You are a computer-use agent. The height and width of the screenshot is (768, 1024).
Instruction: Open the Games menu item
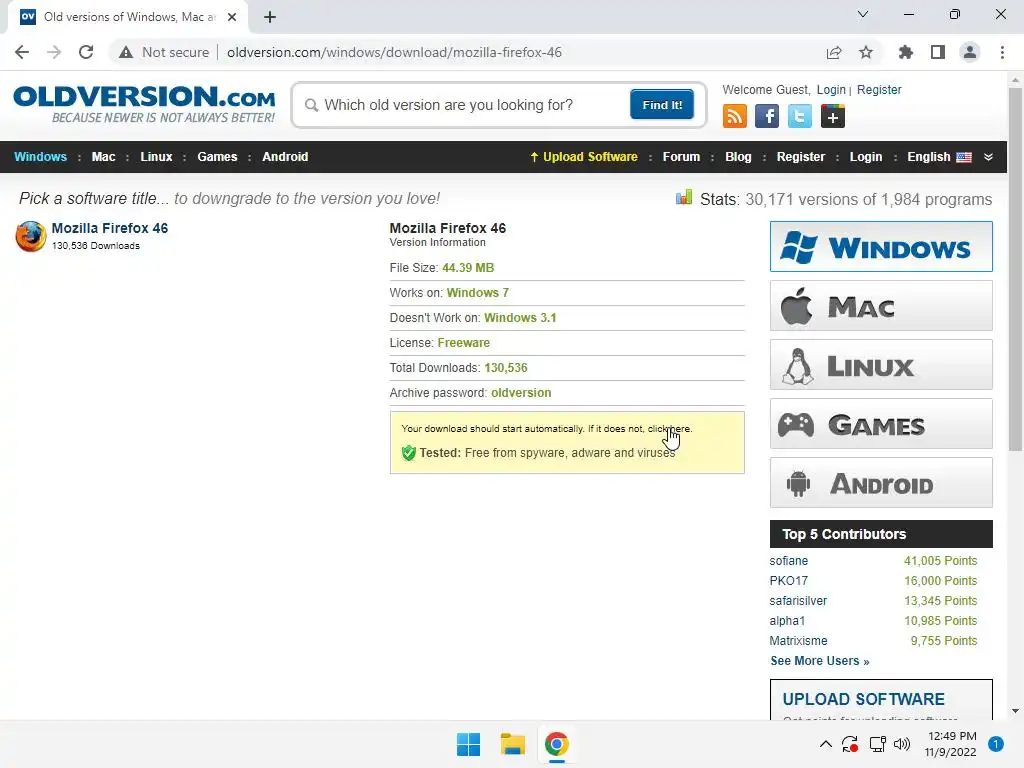click(217, 157)
